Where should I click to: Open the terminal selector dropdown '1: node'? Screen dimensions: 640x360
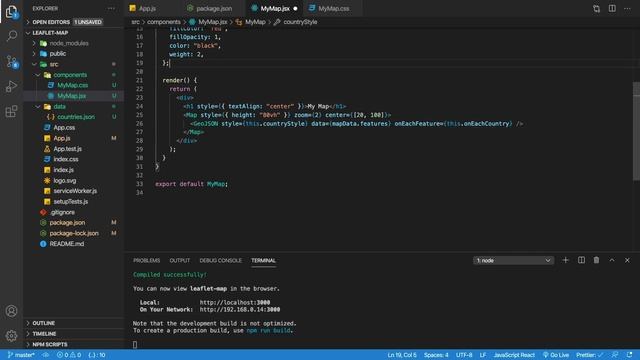pos(513,260)
